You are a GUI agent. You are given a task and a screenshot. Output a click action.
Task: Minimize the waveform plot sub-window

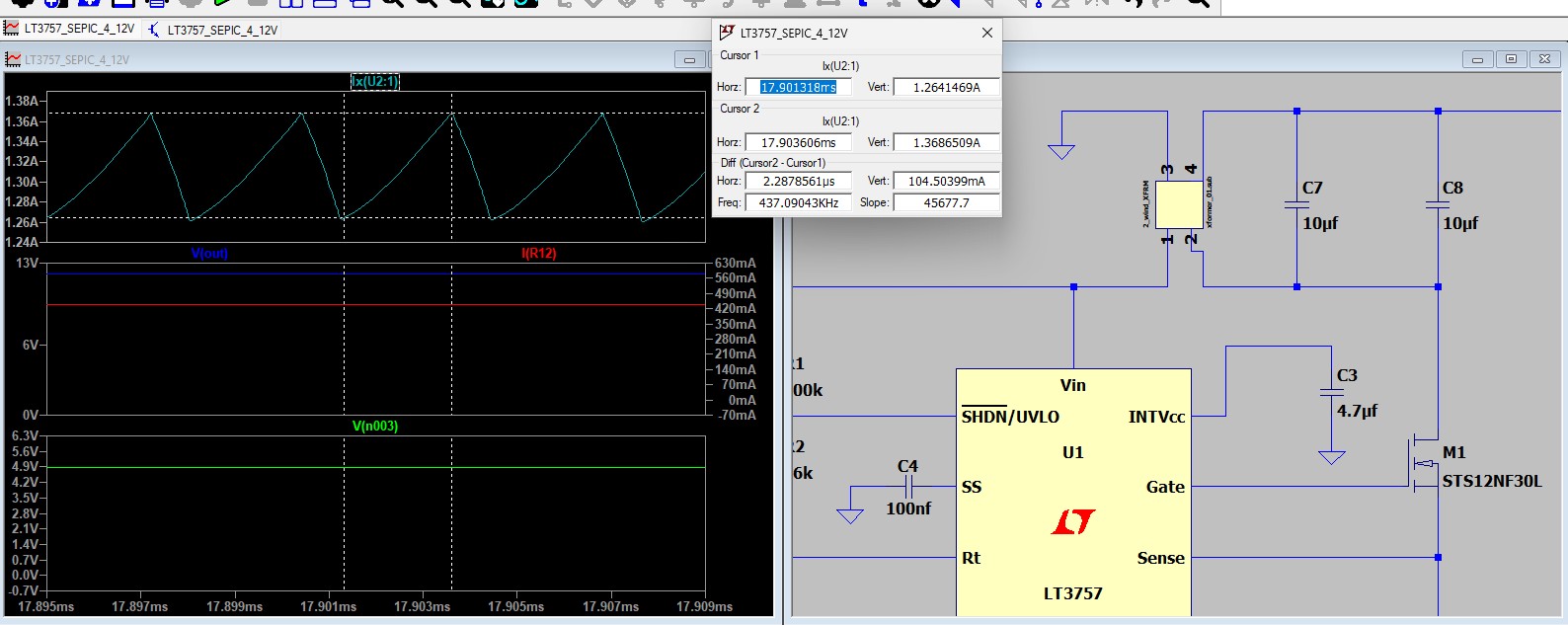[689, 59]
